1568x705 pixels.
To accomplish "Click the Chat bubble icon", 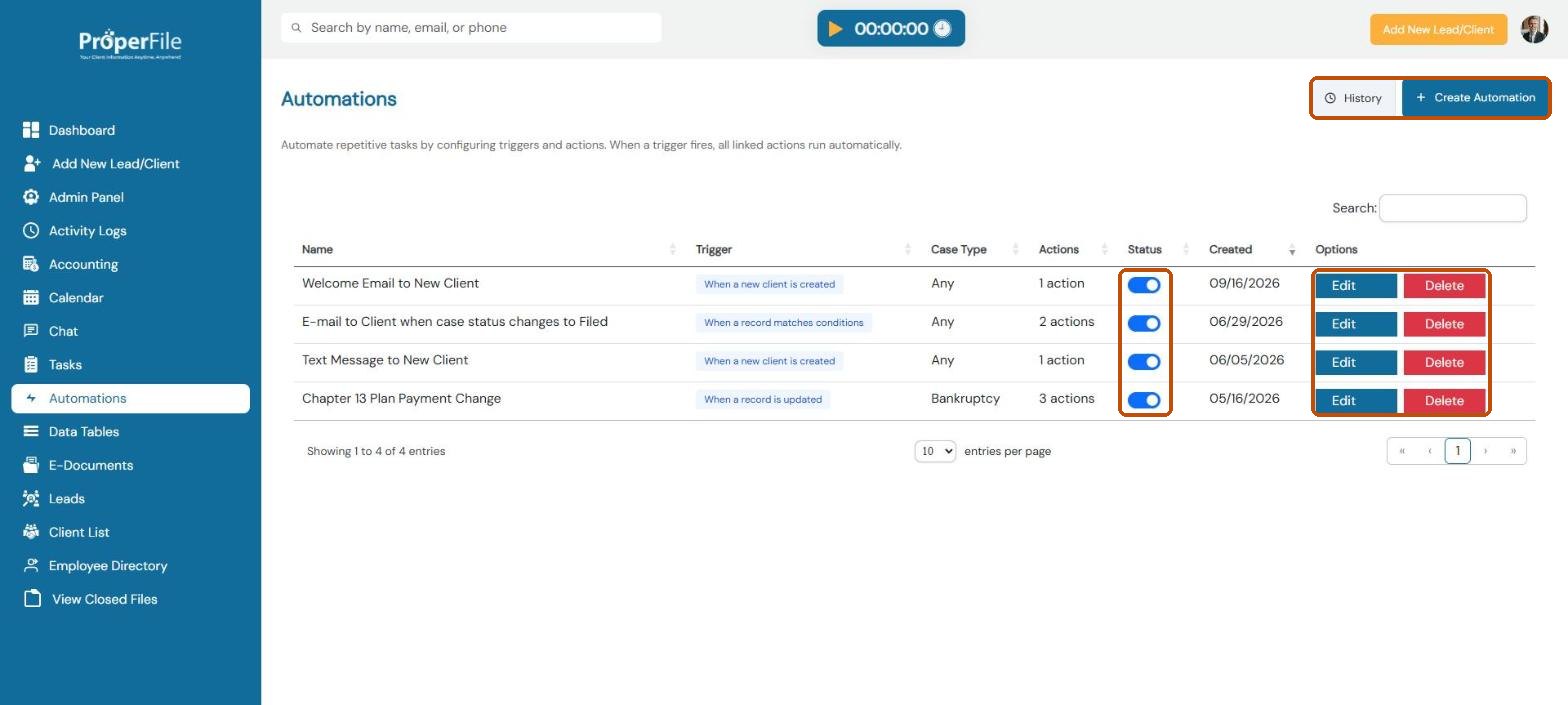I will pyautogui.click(x=31, y=331).
